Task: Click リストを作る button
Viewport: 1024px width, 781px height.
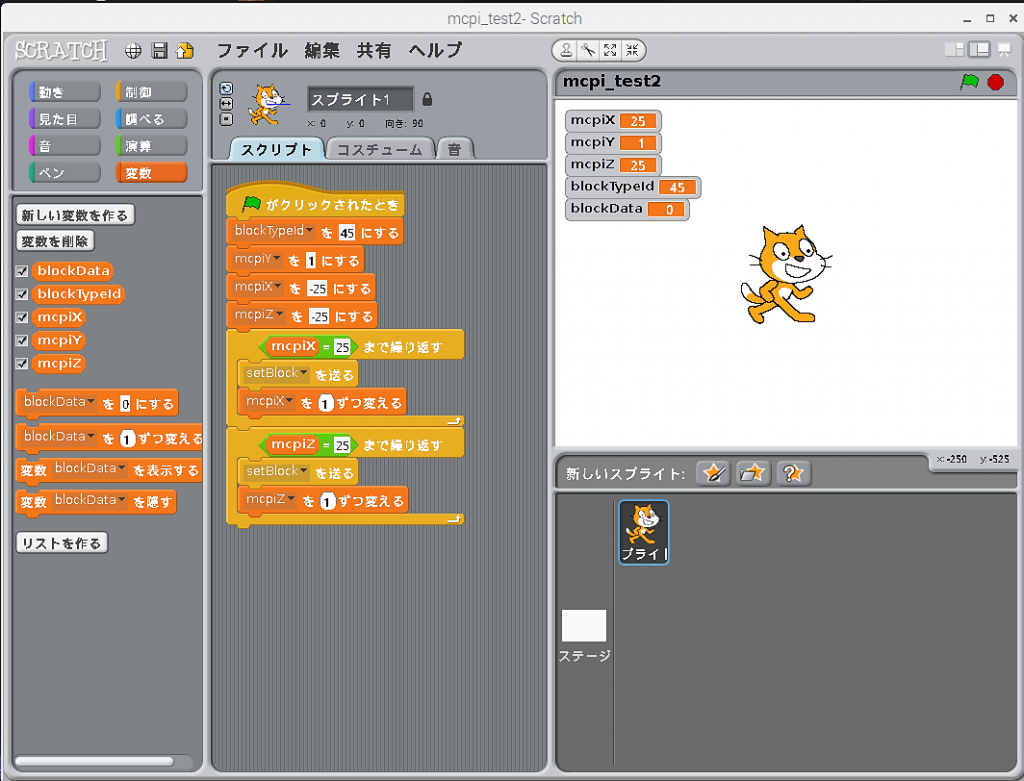Action: point(61,543)
